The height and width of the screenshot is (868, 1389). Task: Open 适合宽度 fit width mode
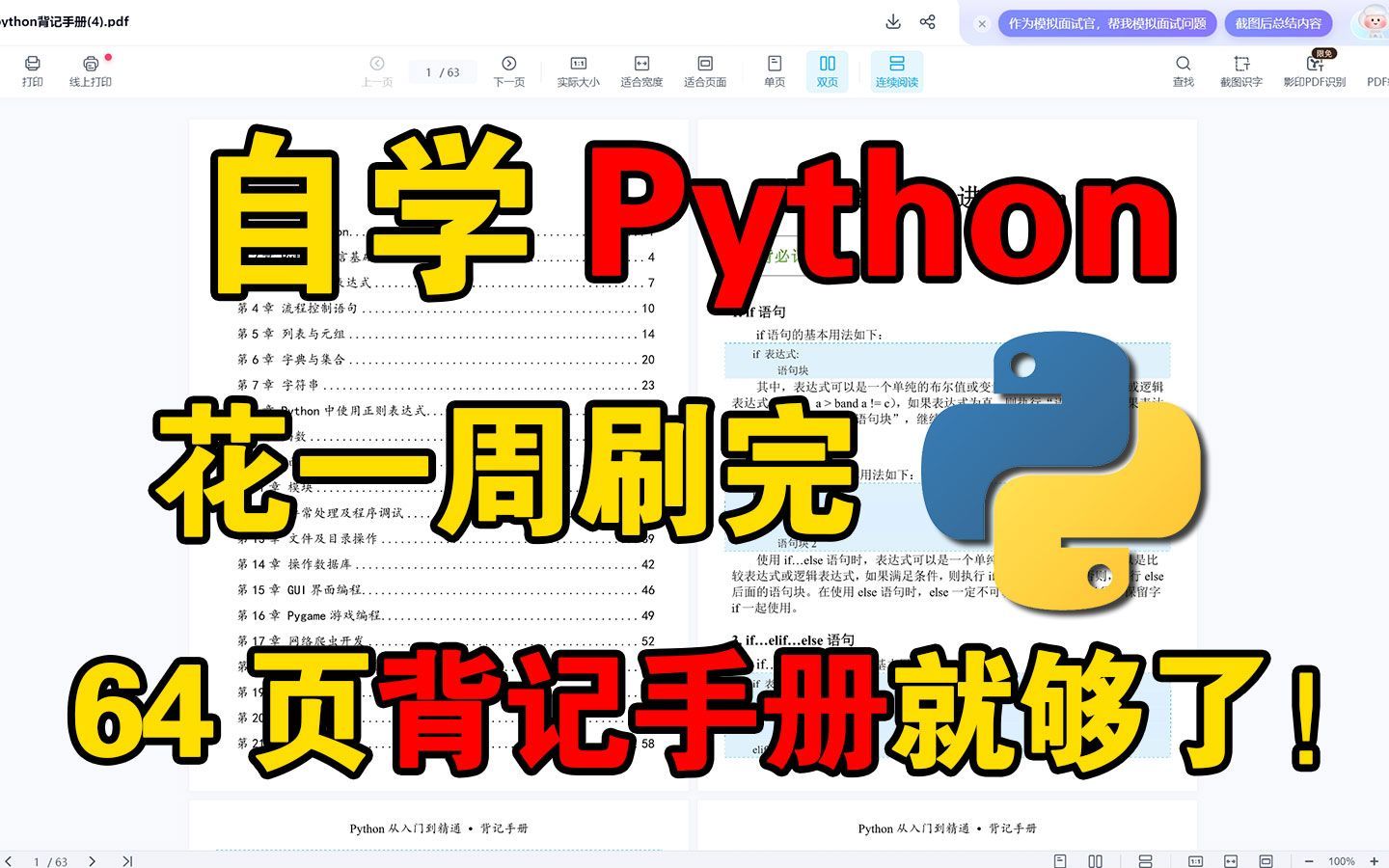pyautogui.click(x=641, y=70)
